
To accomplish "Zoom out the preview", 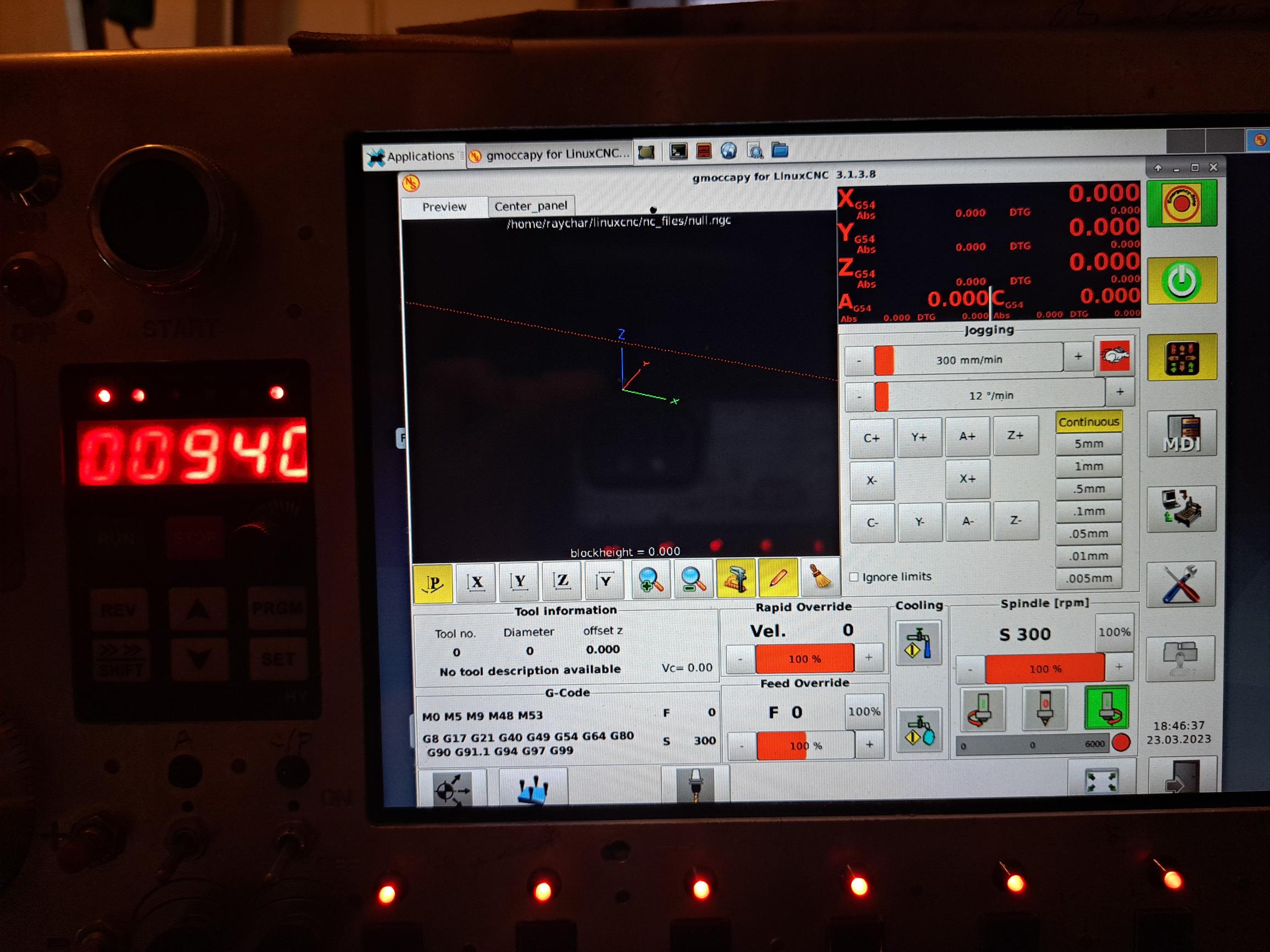I will coord(693,580).
